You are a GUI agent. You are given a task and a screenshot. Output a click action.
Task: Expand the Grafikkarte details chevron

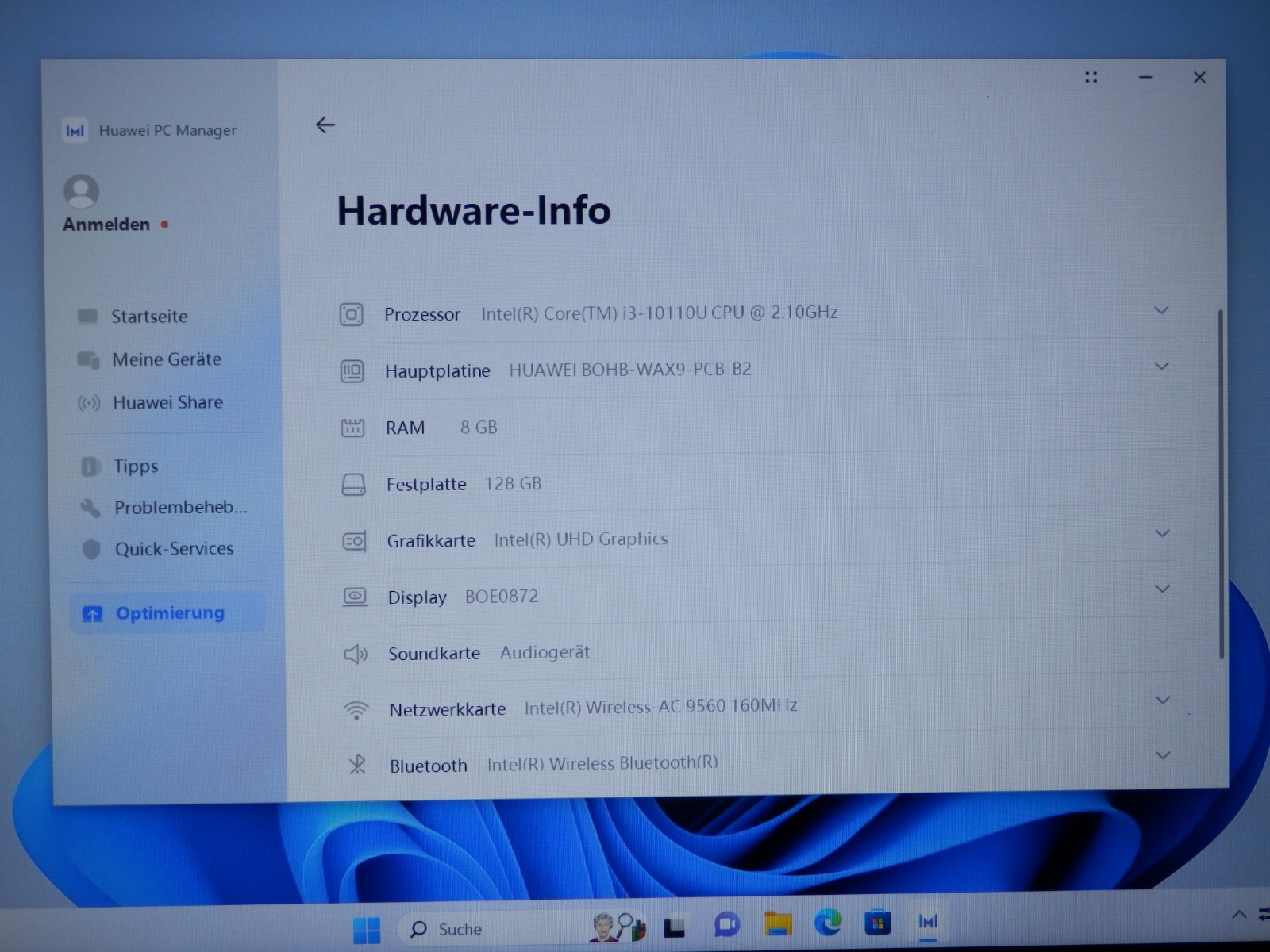tap(1162, 533)
